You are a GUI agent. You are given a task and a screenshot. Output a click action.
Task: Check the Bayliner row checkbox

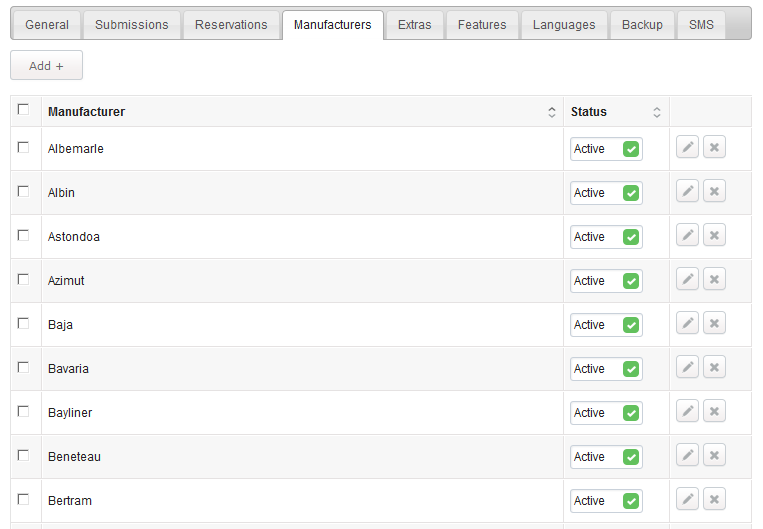(23, 411)
